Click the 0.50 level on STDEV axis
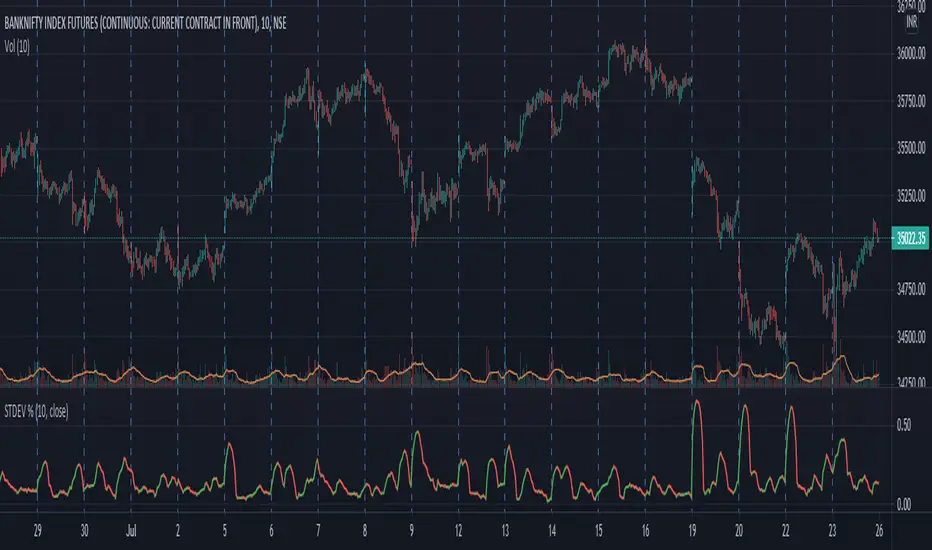The width and height of the screenshot is (932, 550). tap(903, 425)
